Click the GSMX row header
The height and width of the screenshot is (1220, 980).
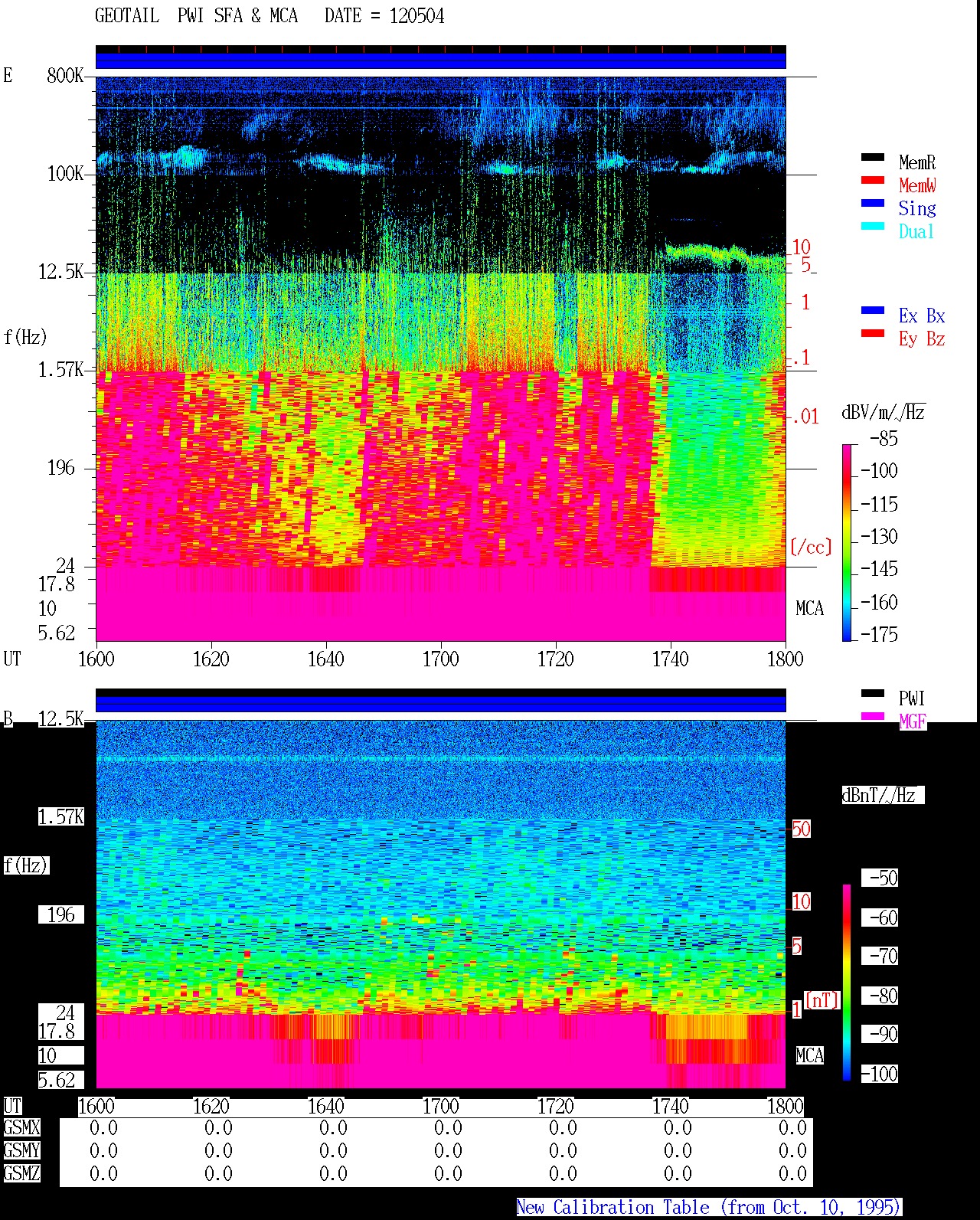[x=21, y=1127]
